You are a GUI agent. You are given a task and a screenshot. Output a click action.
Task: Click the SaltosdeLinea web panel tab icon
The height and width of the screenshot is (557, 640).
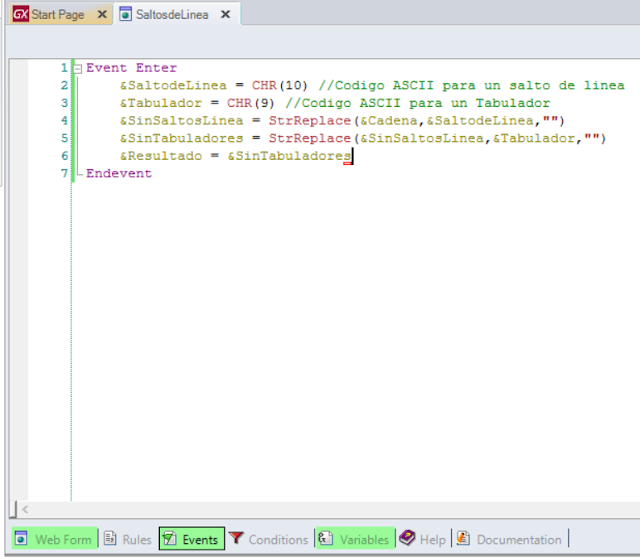(125, 14)
